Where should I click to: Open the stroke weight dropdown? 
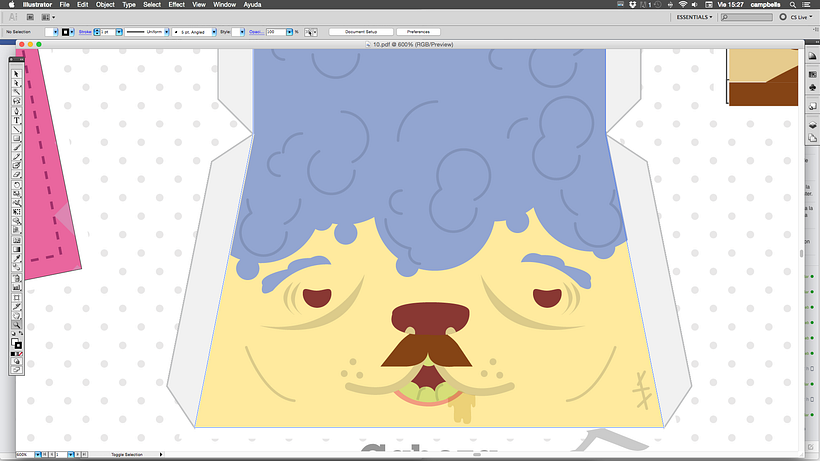point(119,32)
